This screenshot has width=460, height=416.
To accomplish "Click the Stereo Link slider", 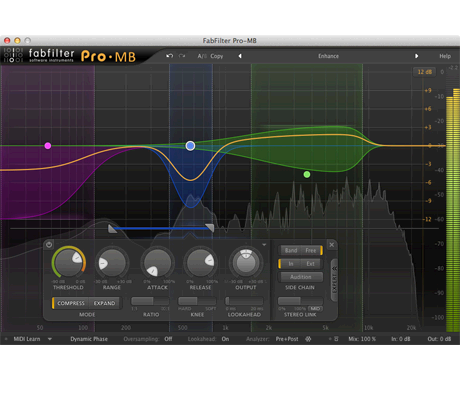I will tap(300, 301).
